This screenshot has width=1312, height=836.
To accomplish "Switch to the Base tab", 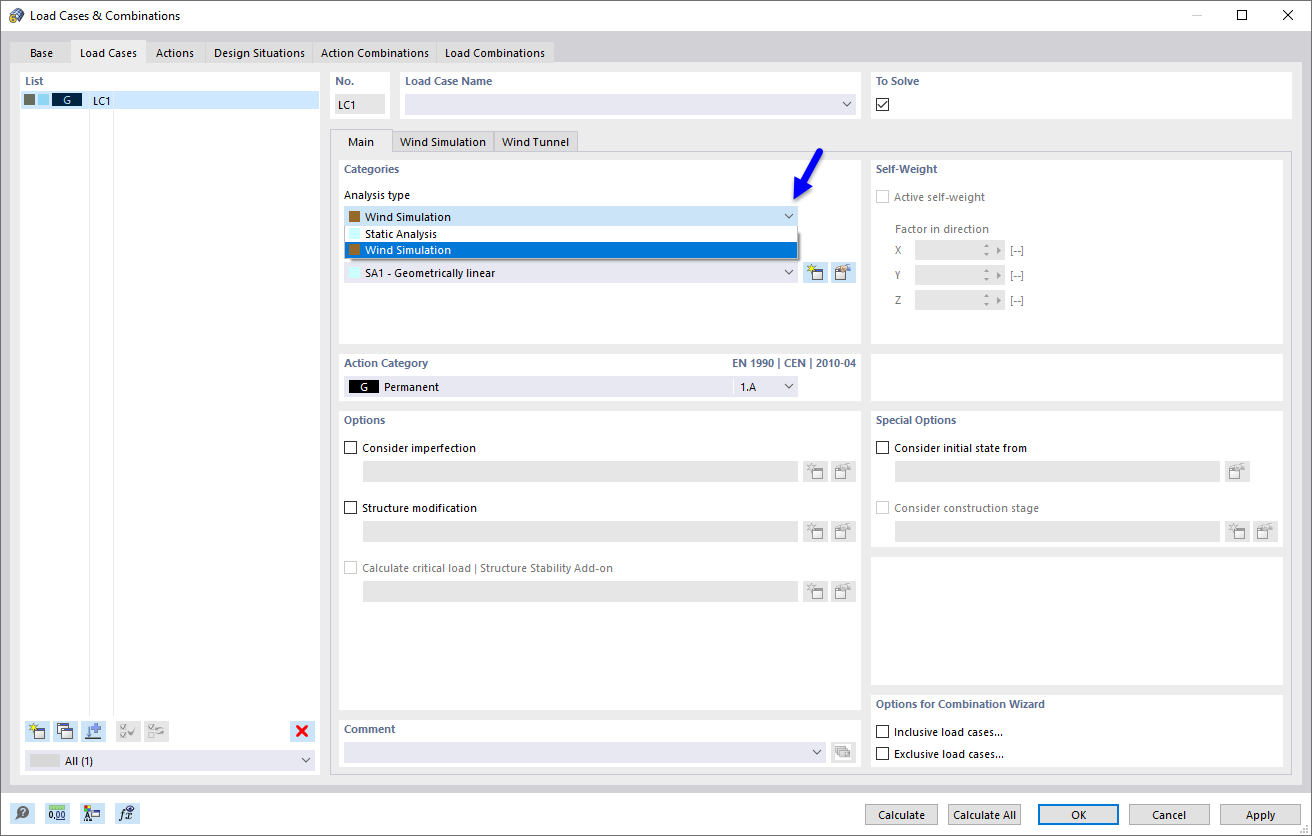I will (x=41, y=53).
